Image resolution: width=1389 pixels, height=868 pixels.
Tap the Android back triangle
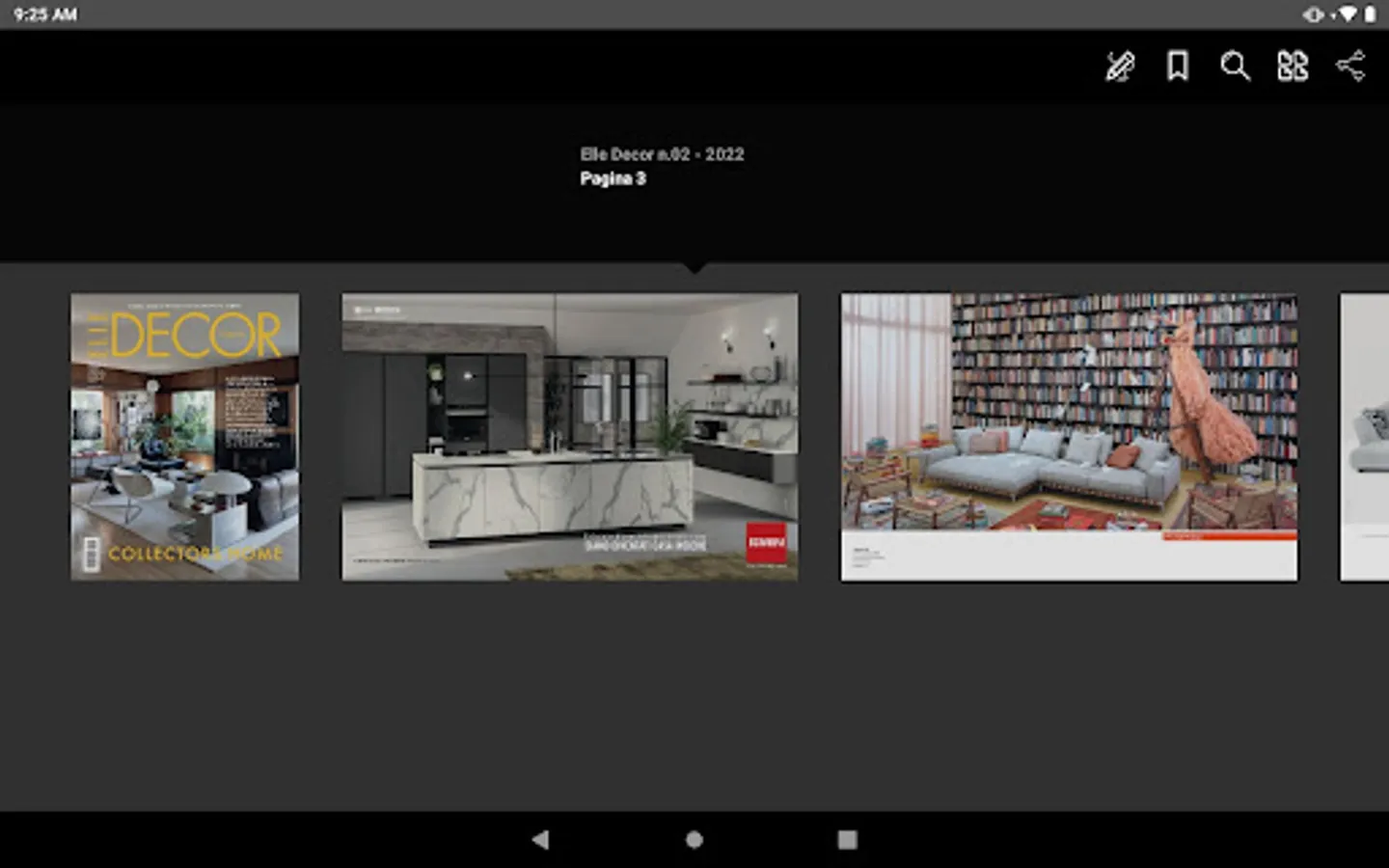[x=540, y=839]
